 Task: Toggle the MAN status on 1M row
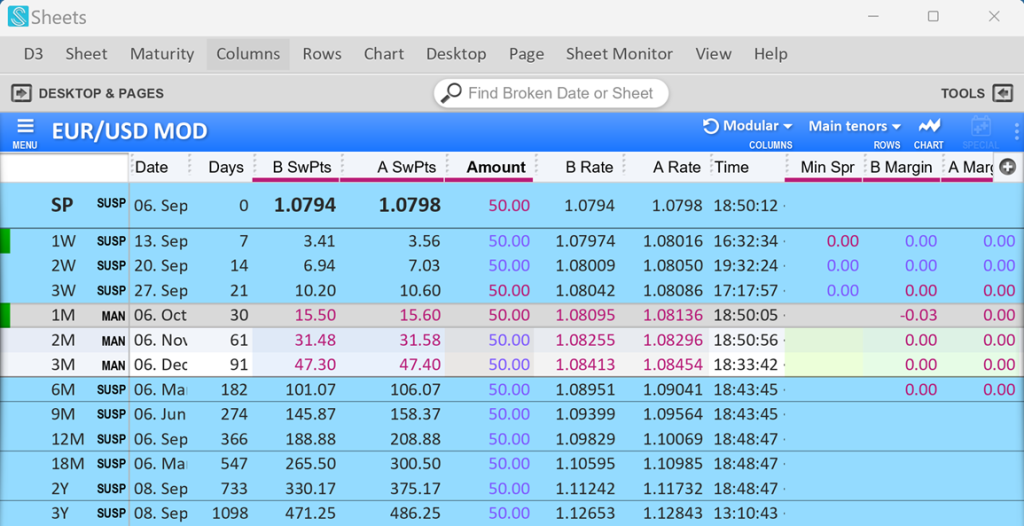pos(113,316)
